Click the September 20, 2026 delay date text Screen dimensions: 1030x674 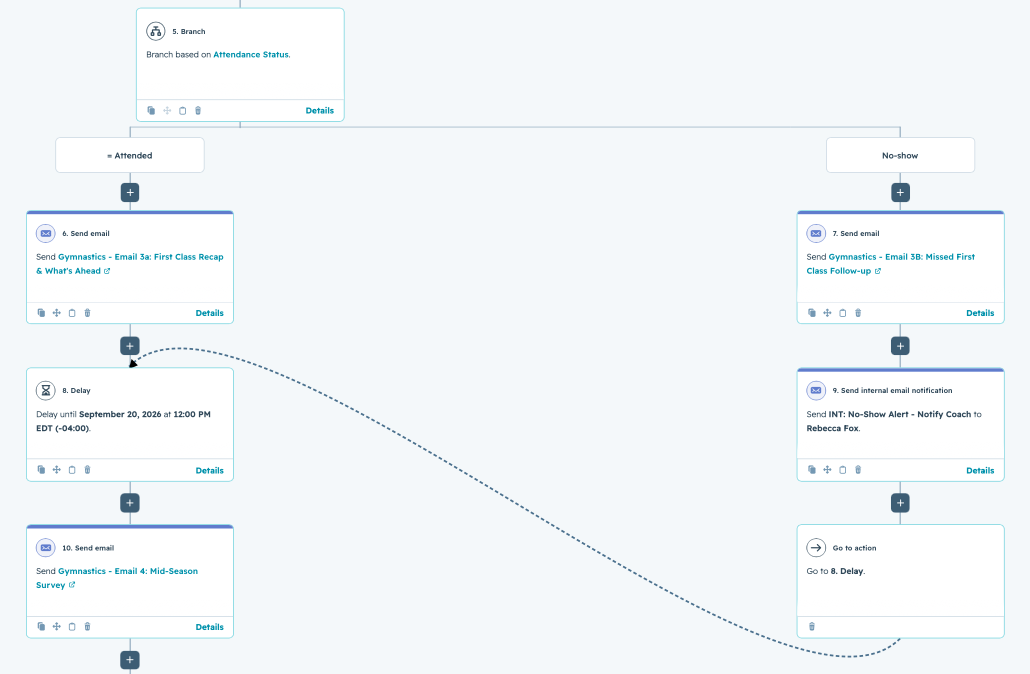click(x=120, y=414)
